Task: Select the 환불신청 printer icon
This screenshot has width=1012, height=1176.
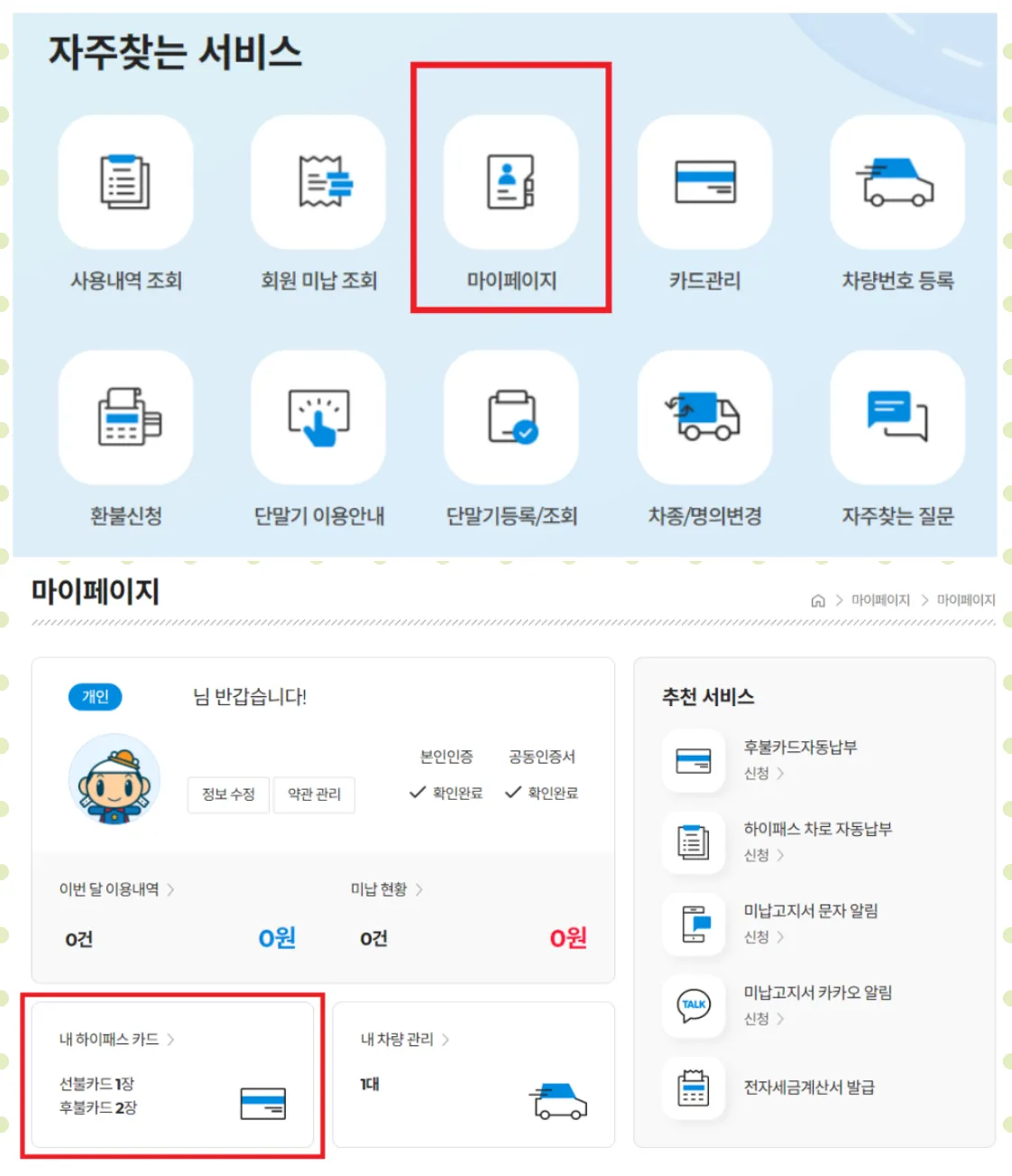Action: 126,418
